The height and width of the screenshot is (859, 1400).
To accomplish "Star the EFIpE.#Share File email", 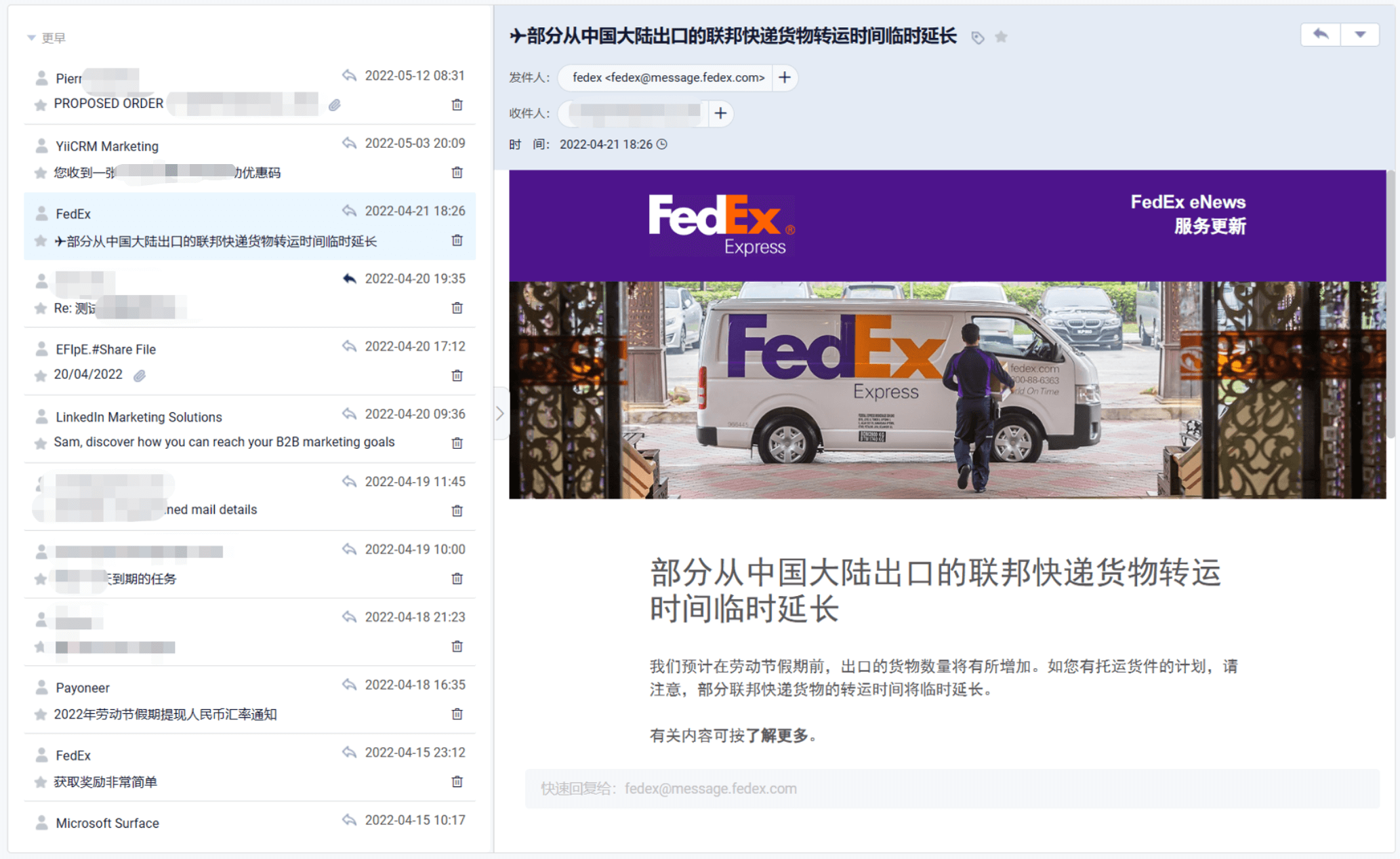I will coord(41,376).
